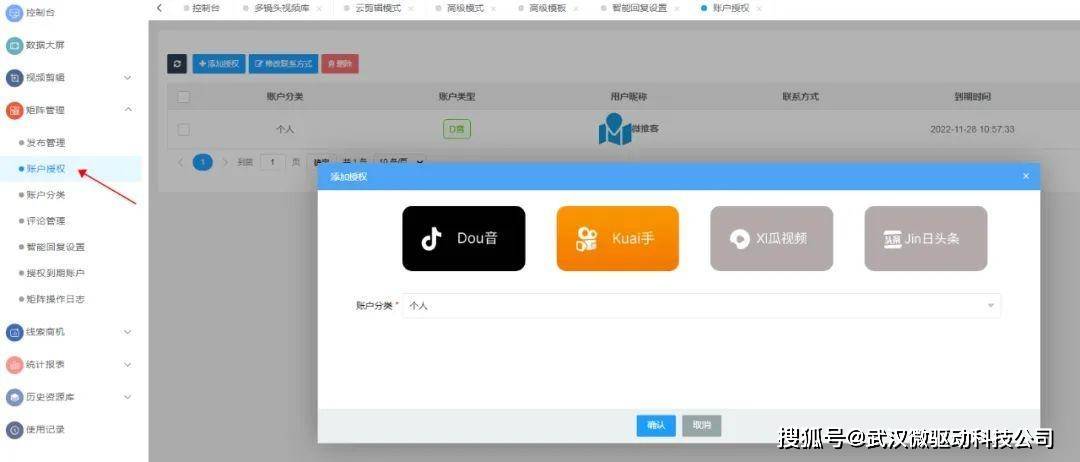Click the Xi瓜视频 logo icon

[739, 239]
